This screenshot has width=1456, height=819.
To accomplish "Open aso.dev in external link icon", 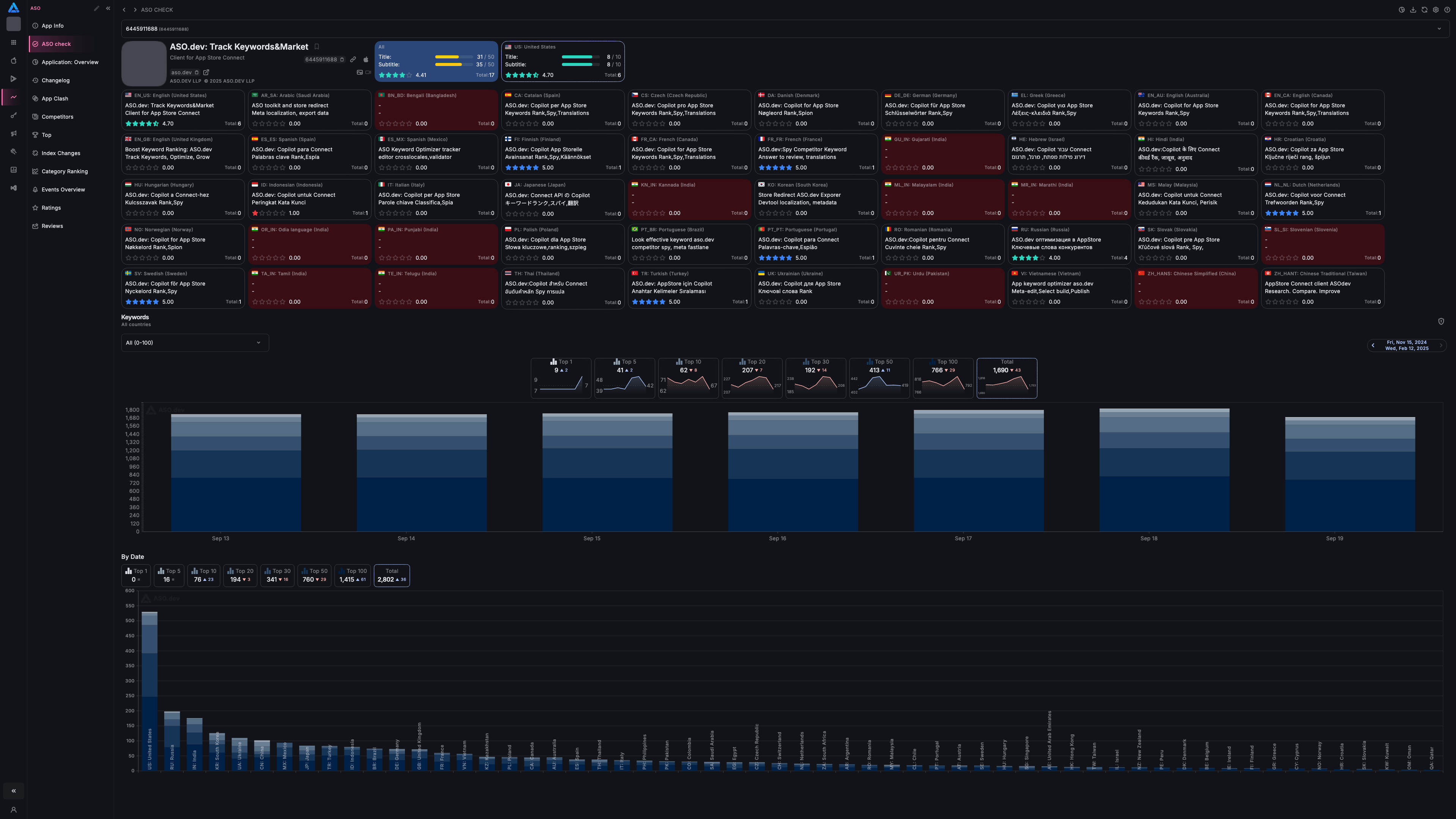I will click(206, 72).
